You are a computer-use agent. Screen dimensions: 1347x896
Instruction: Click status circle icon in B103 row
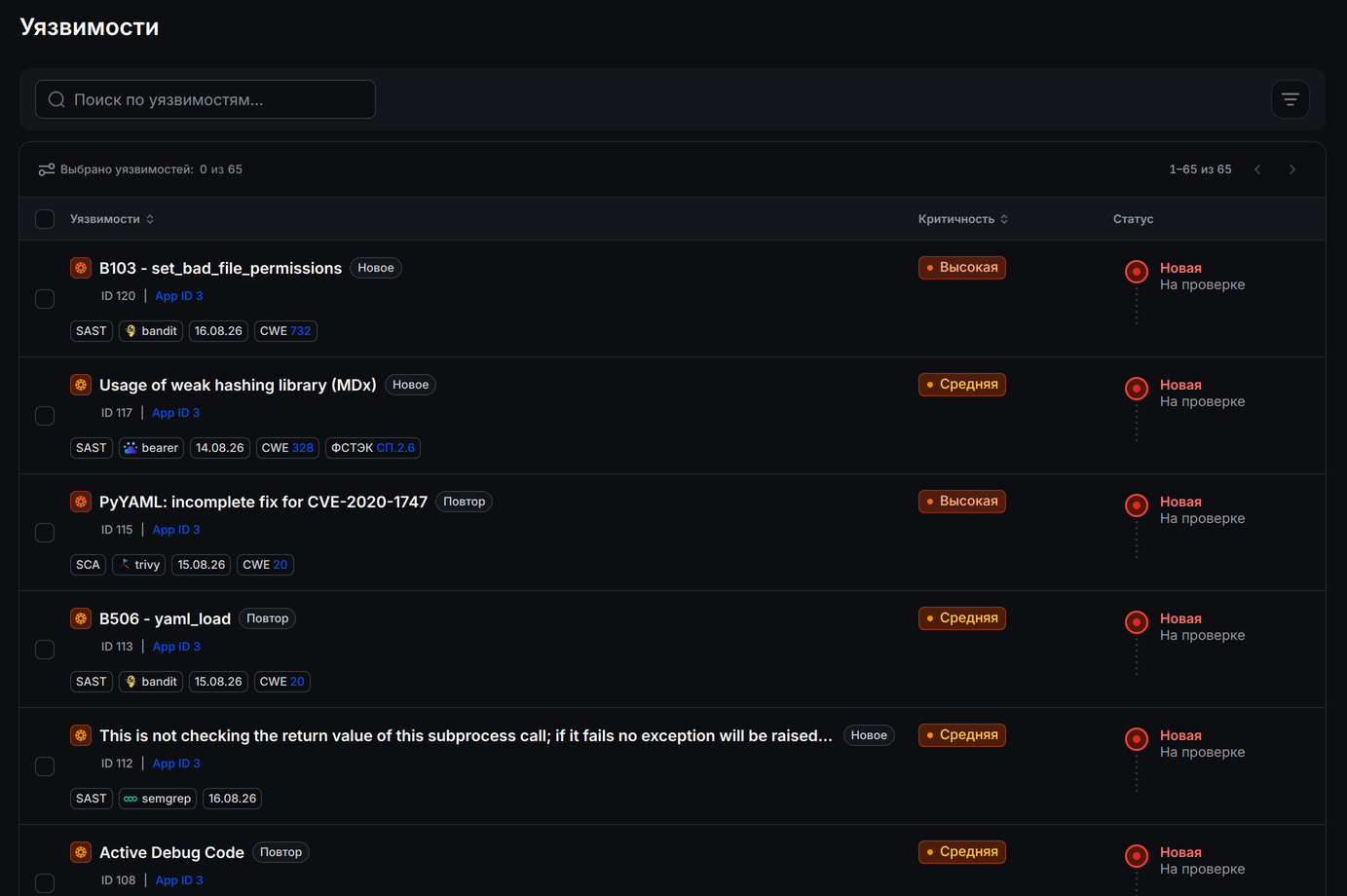[x=1136, y=272]
